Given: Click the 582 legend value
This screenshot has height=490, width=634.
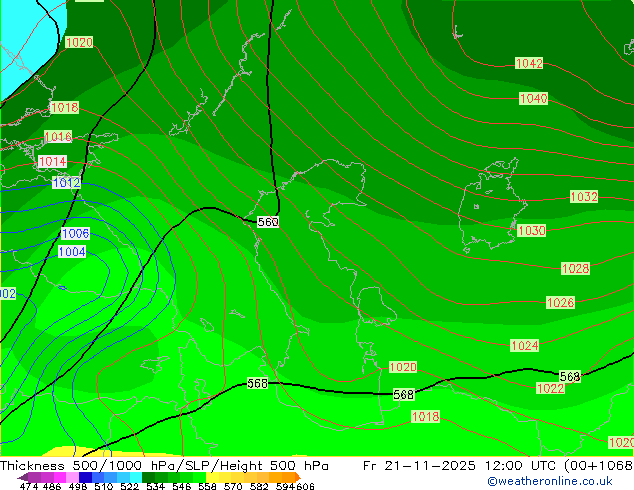Looking at the screenshot, I should click(x=259, y=486).
